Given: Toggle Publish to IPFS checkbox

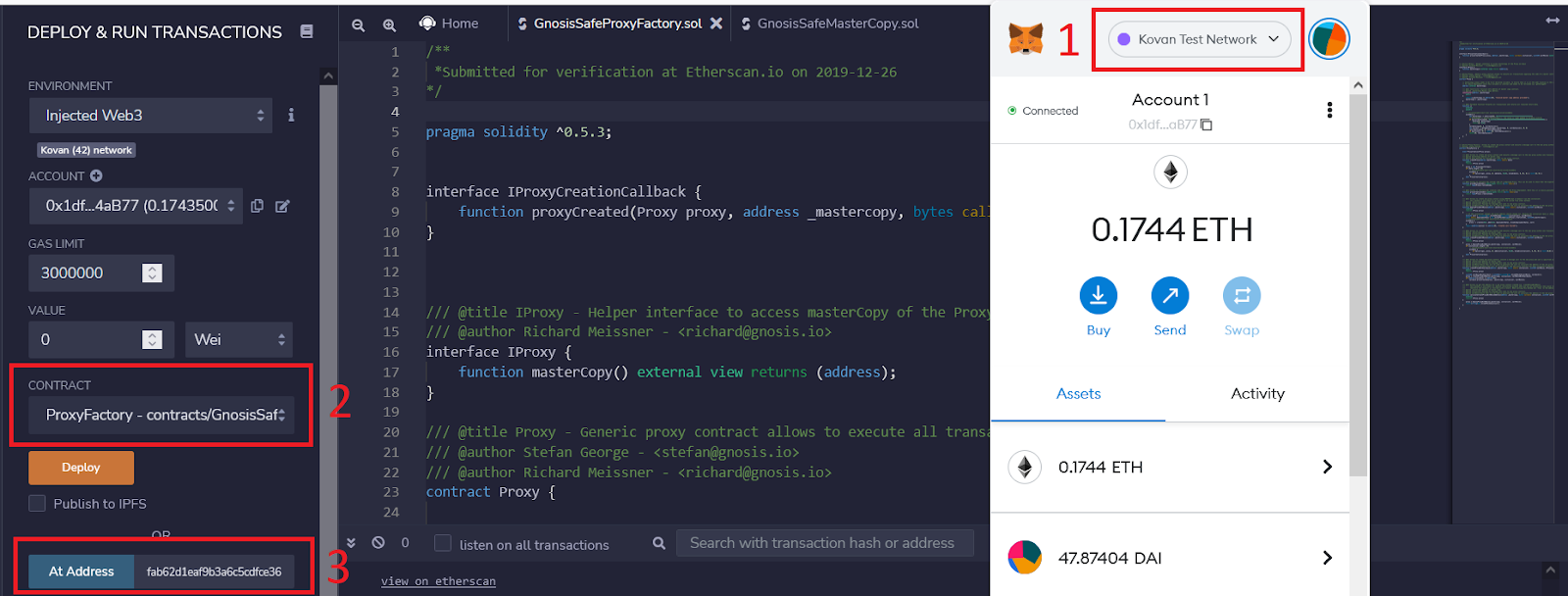Looking at the screenshot, I should pos(37,503).
